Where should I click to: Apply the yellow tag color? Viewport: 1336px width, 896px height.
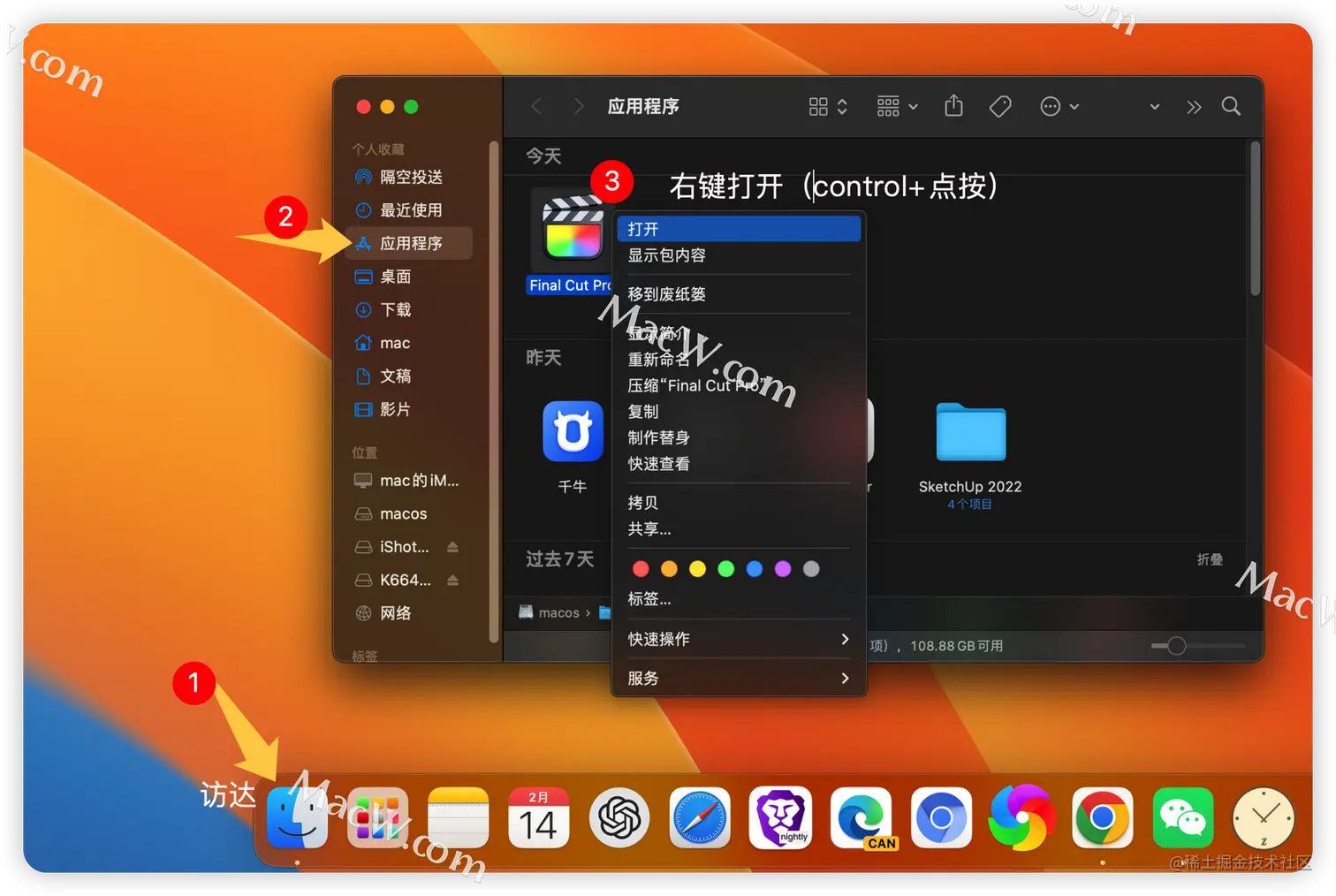click(x=697, y=569)
